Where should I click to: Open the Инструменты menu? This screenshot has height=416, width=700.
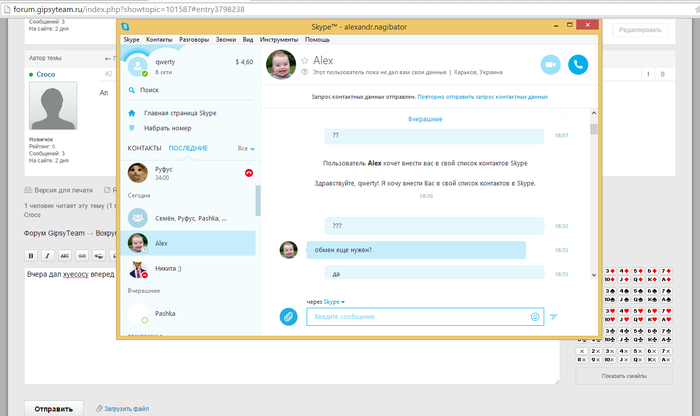(279, 40)
